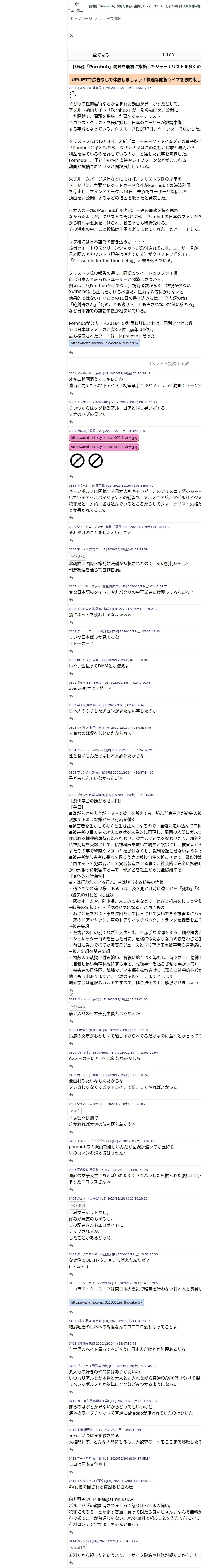
Task: Click the thread title starting 【悲報】「Pornhub」
Action: (x=136, y=66)
